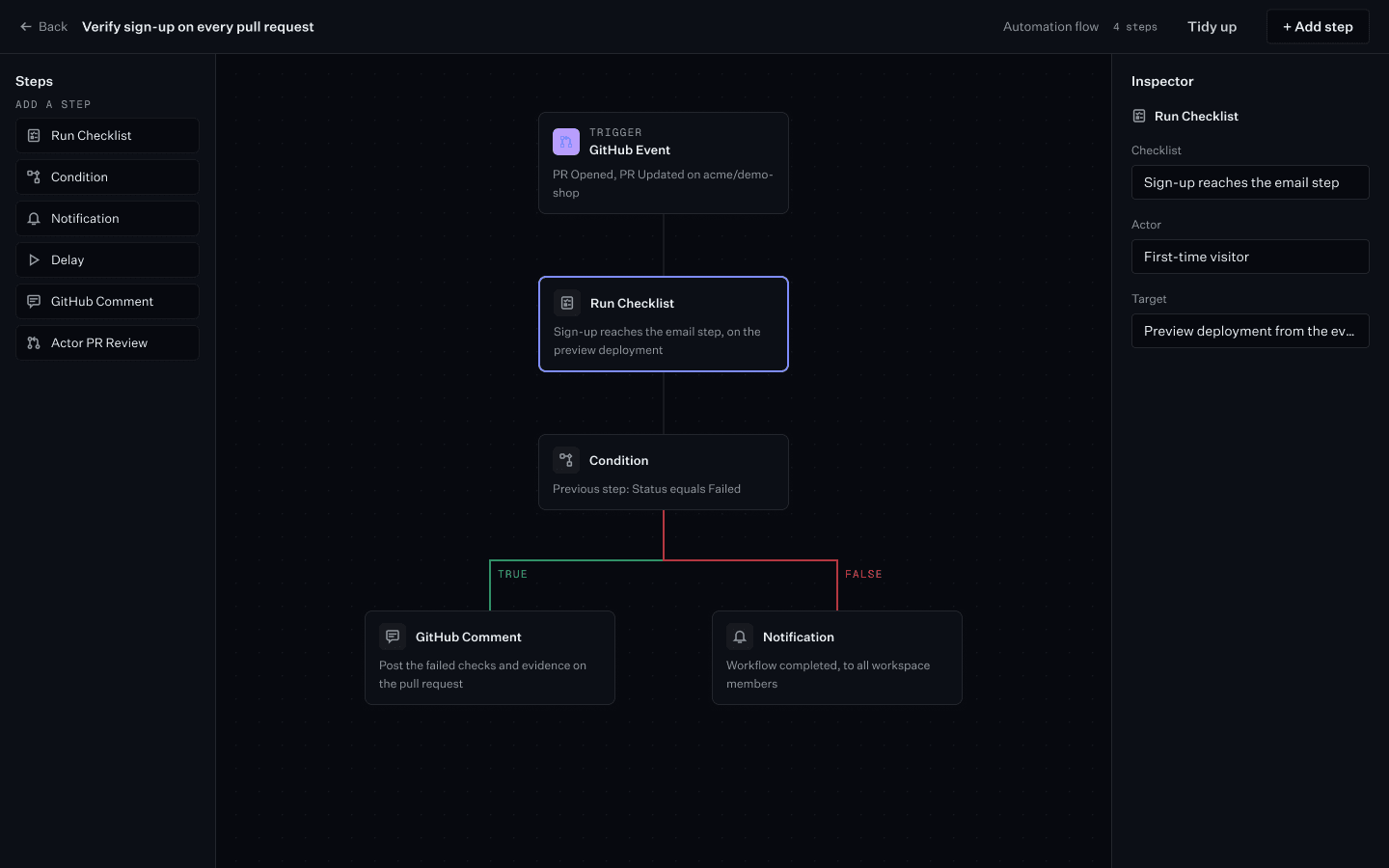Image resolution: width=1389 pixels, height=868 pixels.
Task: Add an Actor PR Review step from sidebar
Action: pyautogui.click(x=107, y=343)
